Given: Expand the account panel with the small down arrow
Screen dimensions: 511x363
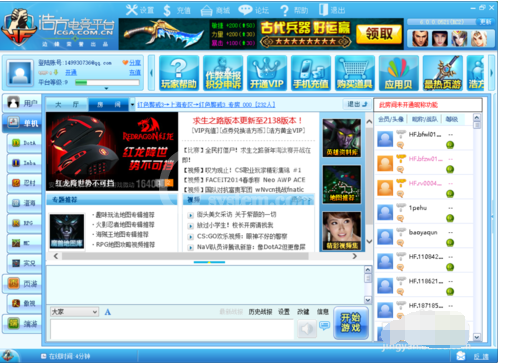Looking at the screenshot, I should (x=106, y=89).
